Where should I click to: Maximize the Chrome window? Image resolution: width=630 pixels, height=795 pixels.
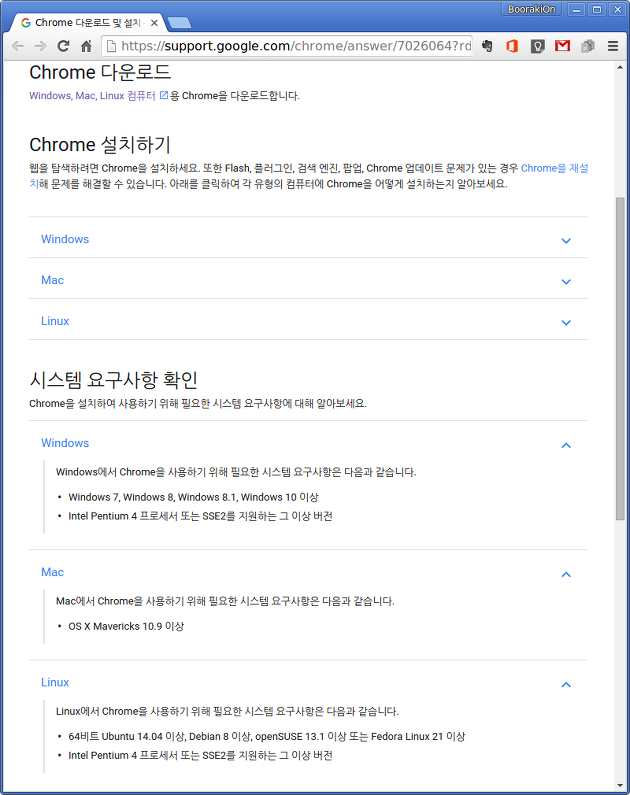597,9
